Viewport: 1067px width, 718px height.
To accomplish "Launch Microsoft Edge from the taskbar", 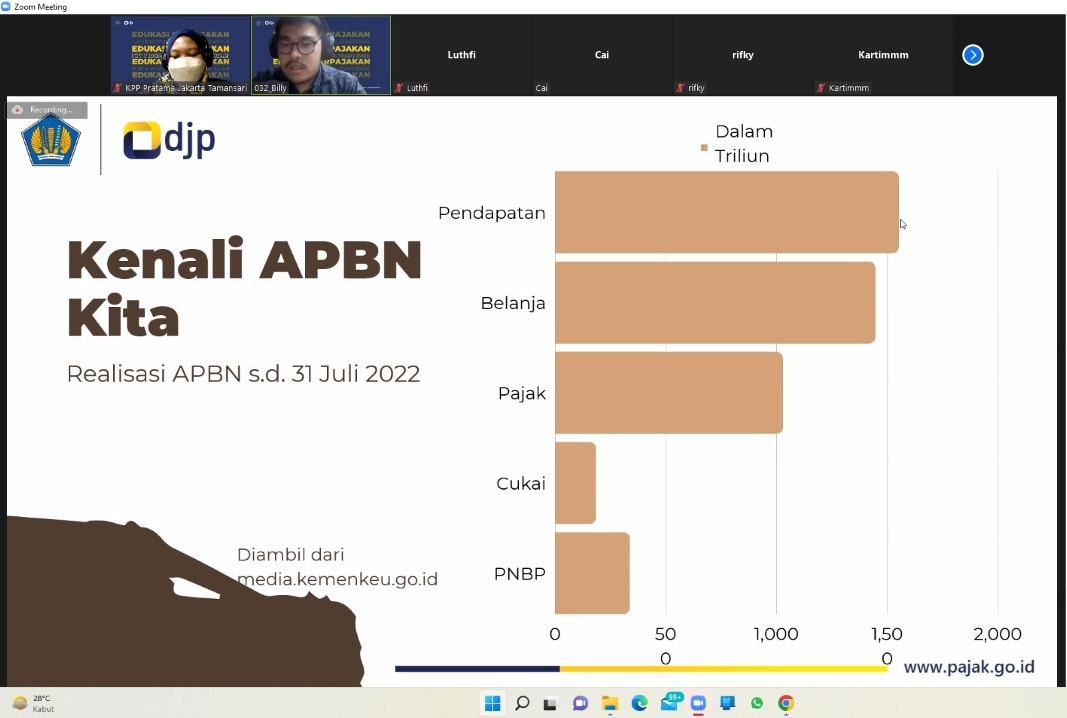I will (639, 703).
